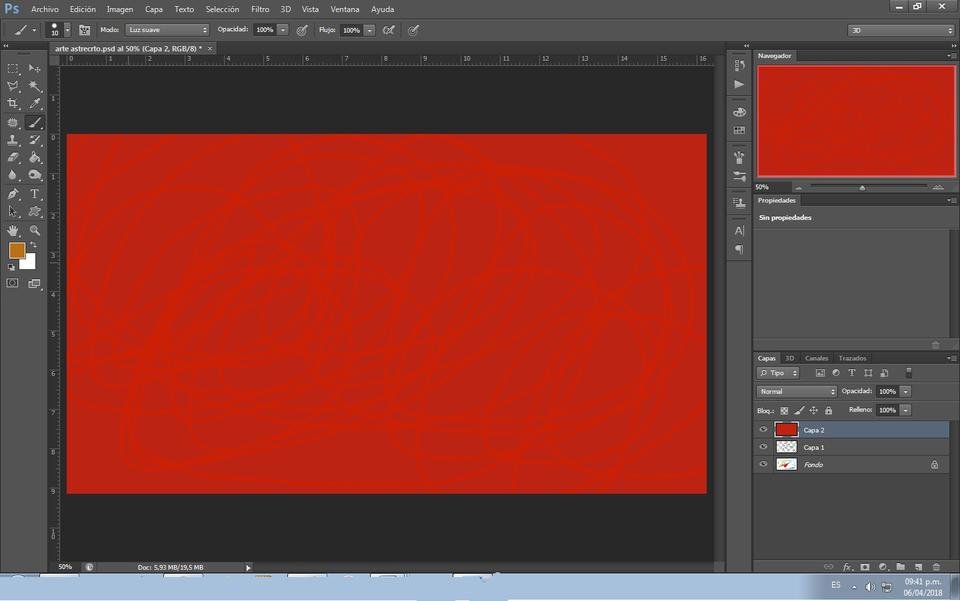
Task: Select the Hand tool
Action: pos(12,230)
